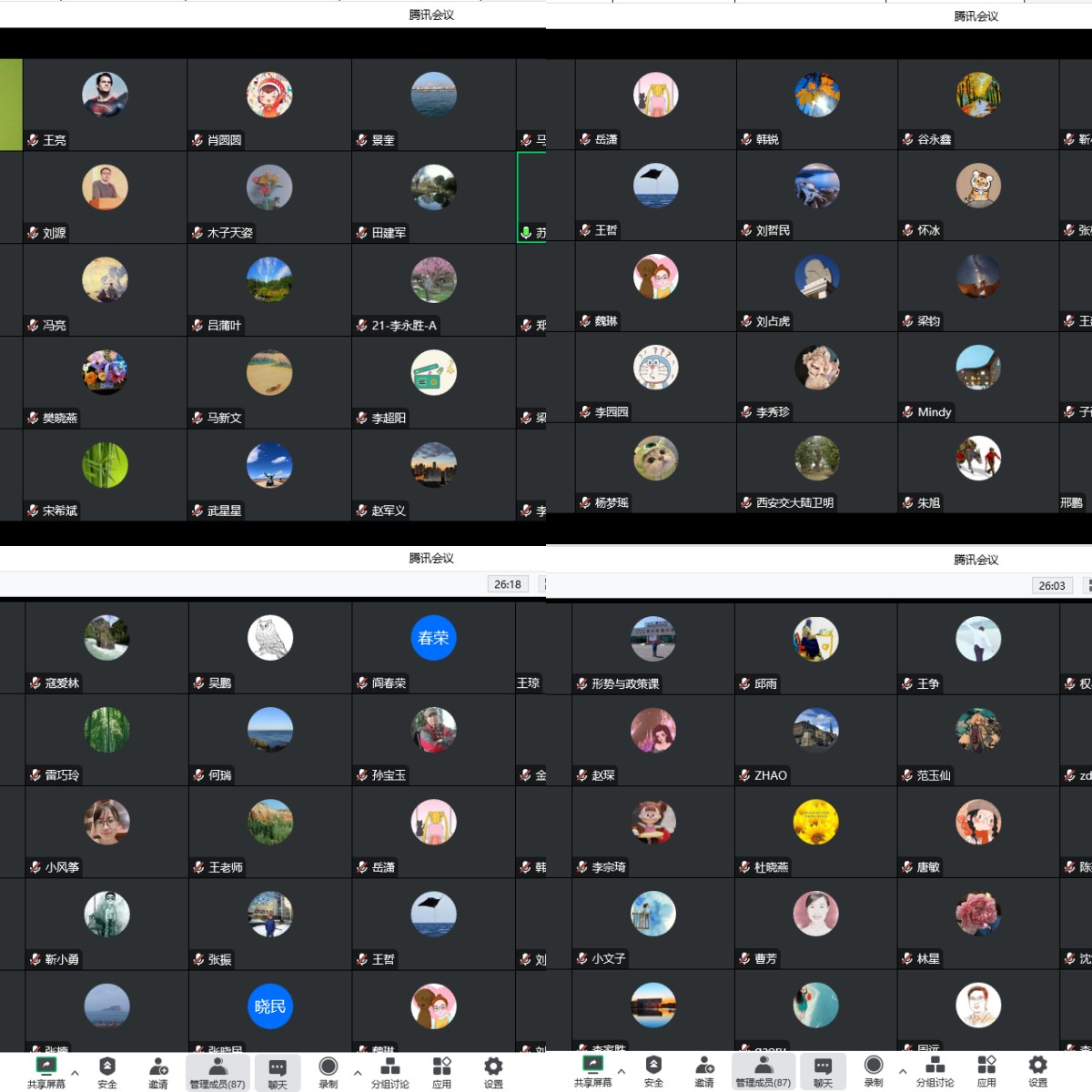Select the blue 春荣 avatar
Screen dimensions: 1092x1092
(x=433, y=638)
